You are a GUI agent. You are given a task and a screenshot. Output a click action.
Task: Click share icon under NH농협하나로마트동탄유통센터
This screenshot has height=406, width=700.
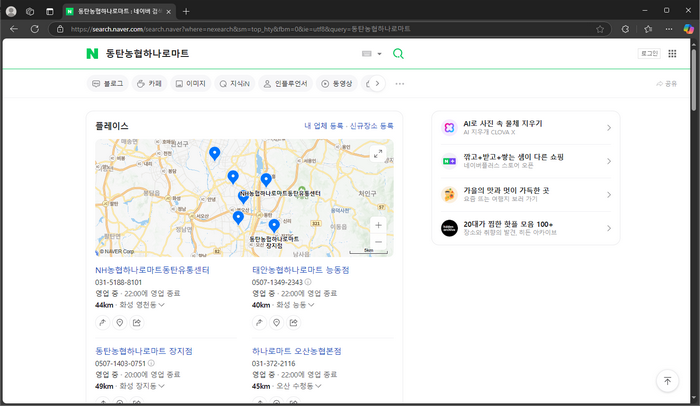pos(137,322)
